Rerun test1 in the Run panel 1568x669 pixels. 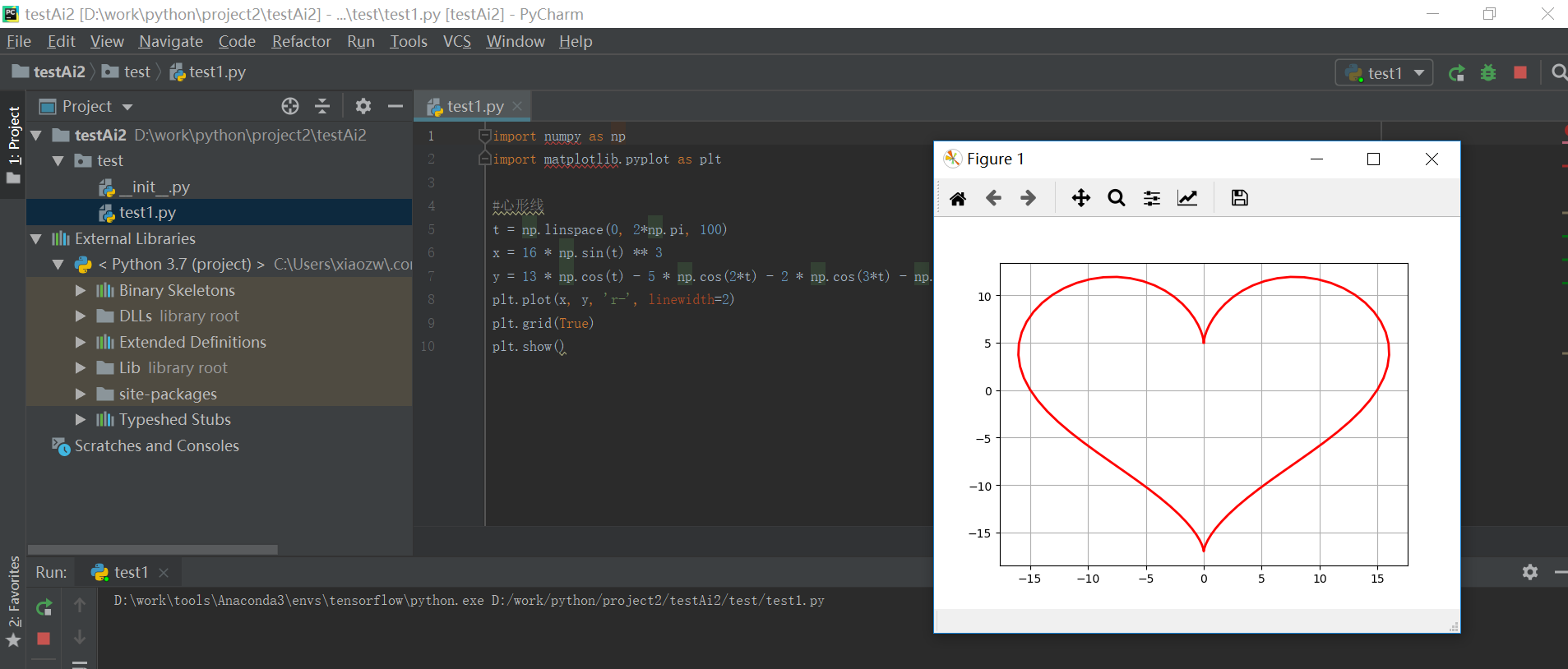[44, 607]
